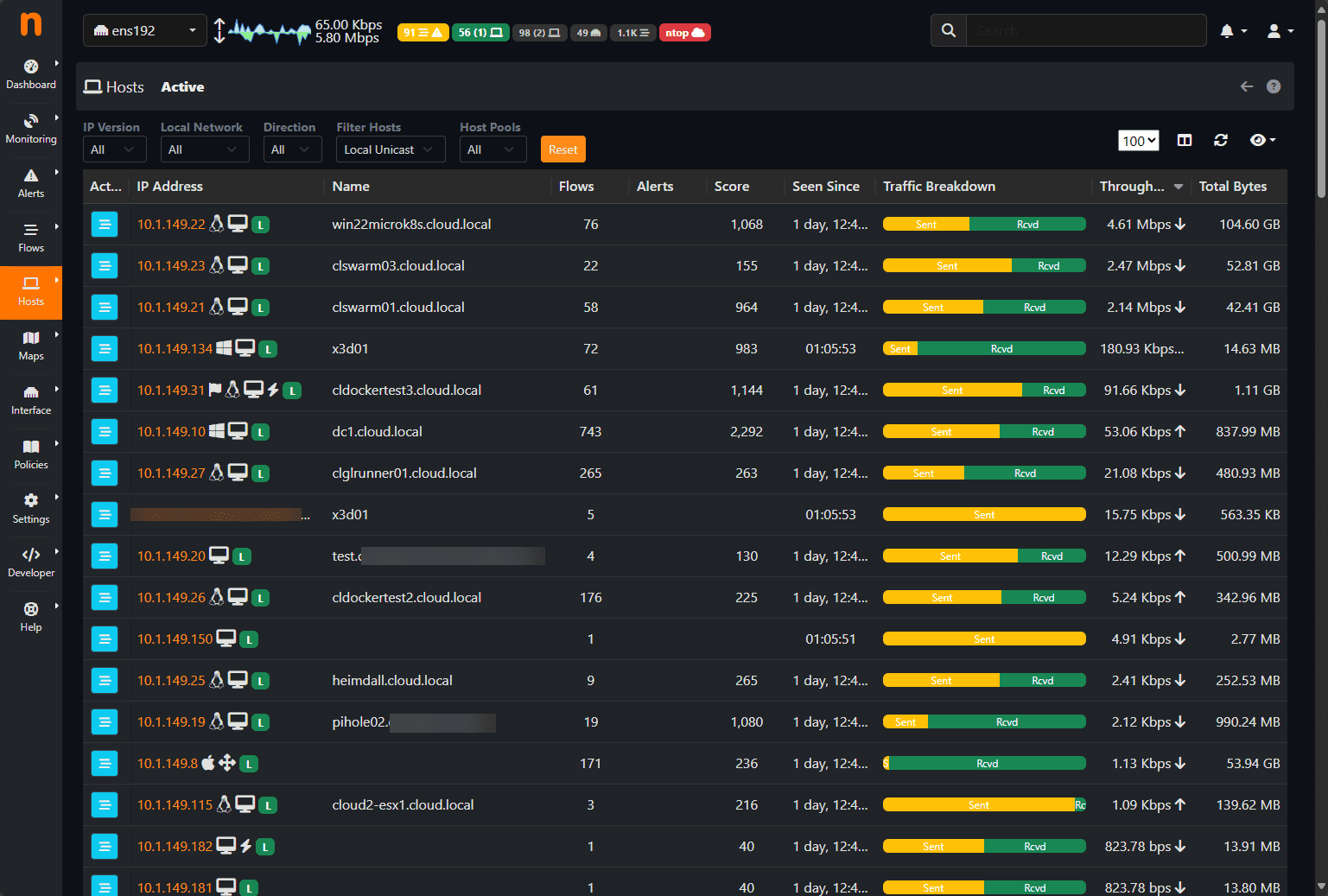Viewport: 1328px width, 896px height.
Task: Go to the Interface page via sidebar icon
Action: pos(31,400)
